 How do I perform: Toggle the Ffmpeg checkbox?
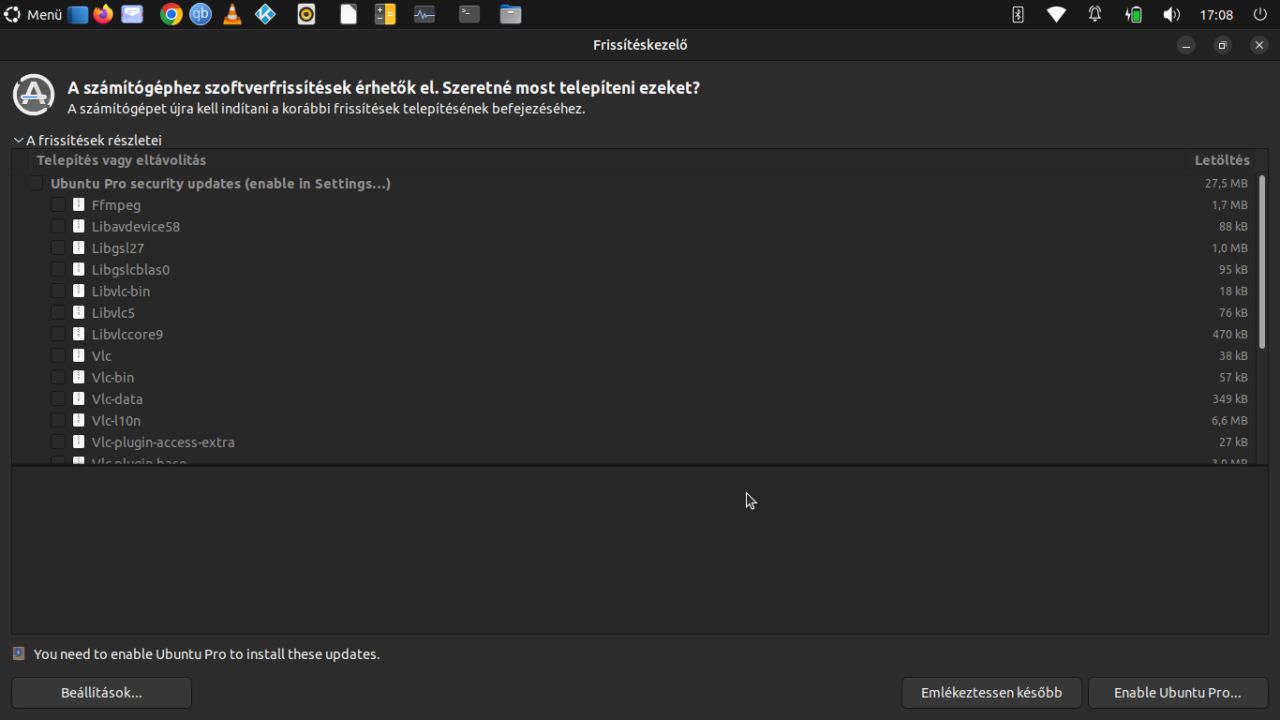click(58, 205)
